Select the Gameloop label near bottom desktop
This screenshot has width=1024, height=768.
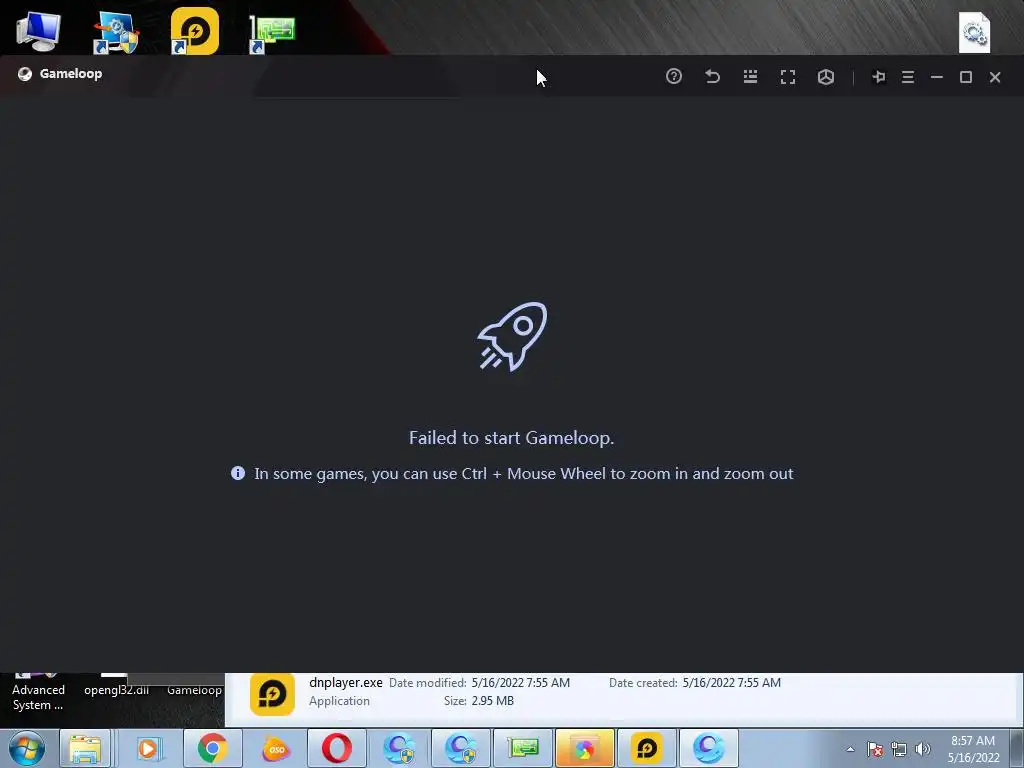pyautogui.click(x=194, y=690)
